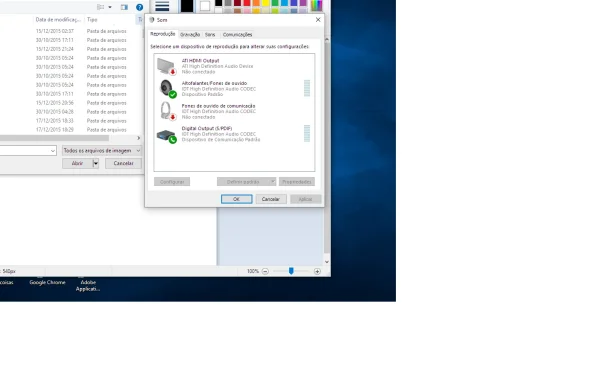Click the Abrir button
Image resolution: width=615 pixels, height=384 pixels.
tap(77, 163)
